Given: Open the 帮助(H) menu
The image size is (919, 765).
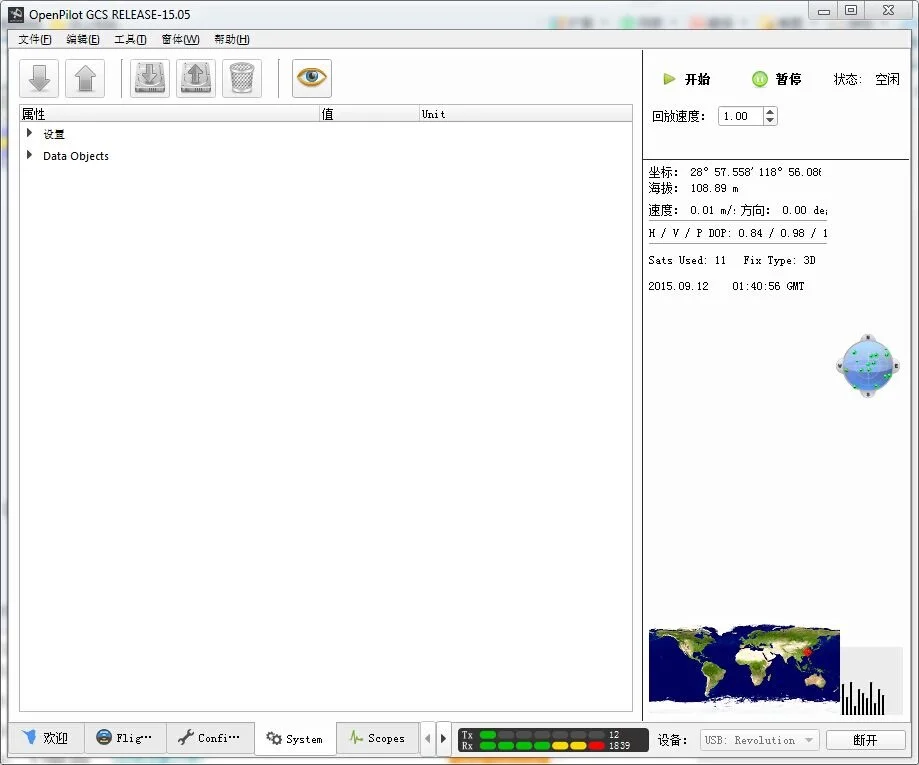Looking at the screenshot, I should click(x=232, y=39).
